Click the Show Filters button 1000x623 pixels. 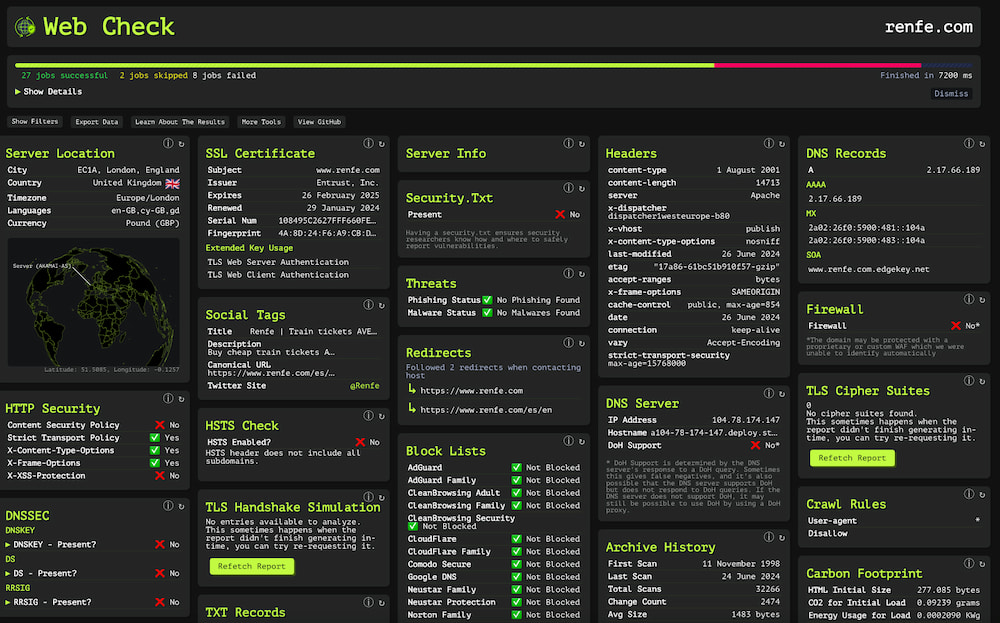[34, 122]
